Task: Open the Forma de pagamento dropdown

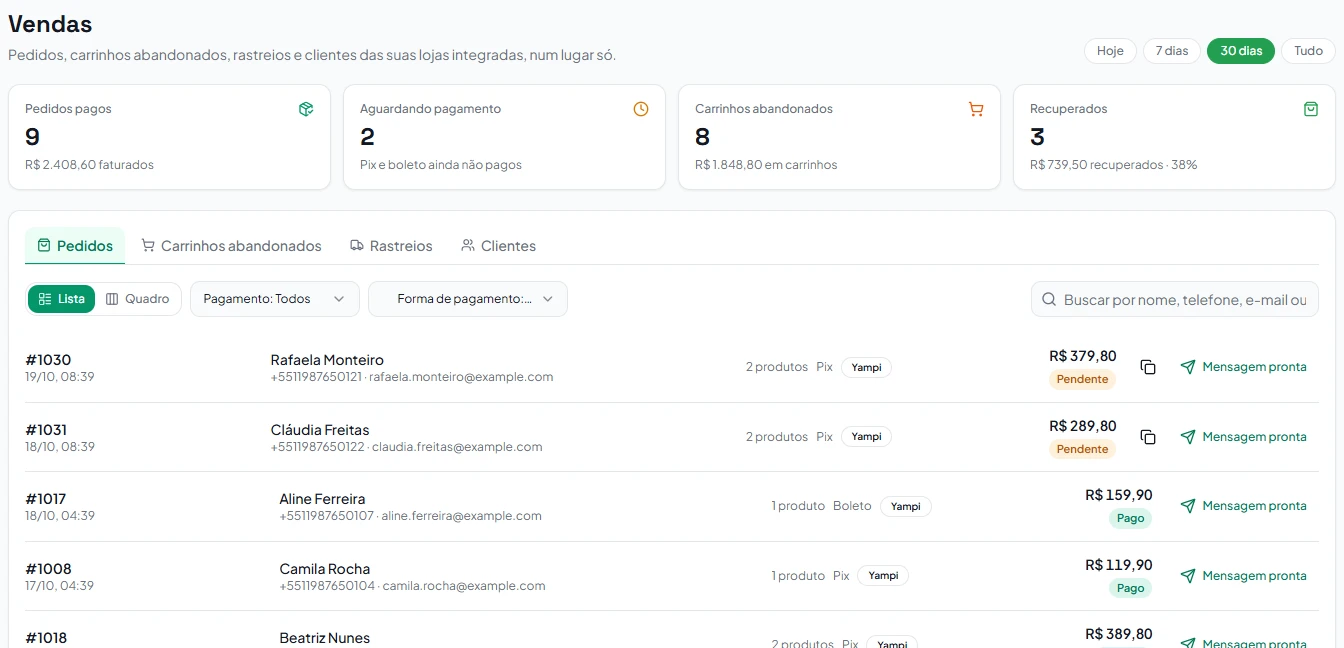Action: [468, 299]
